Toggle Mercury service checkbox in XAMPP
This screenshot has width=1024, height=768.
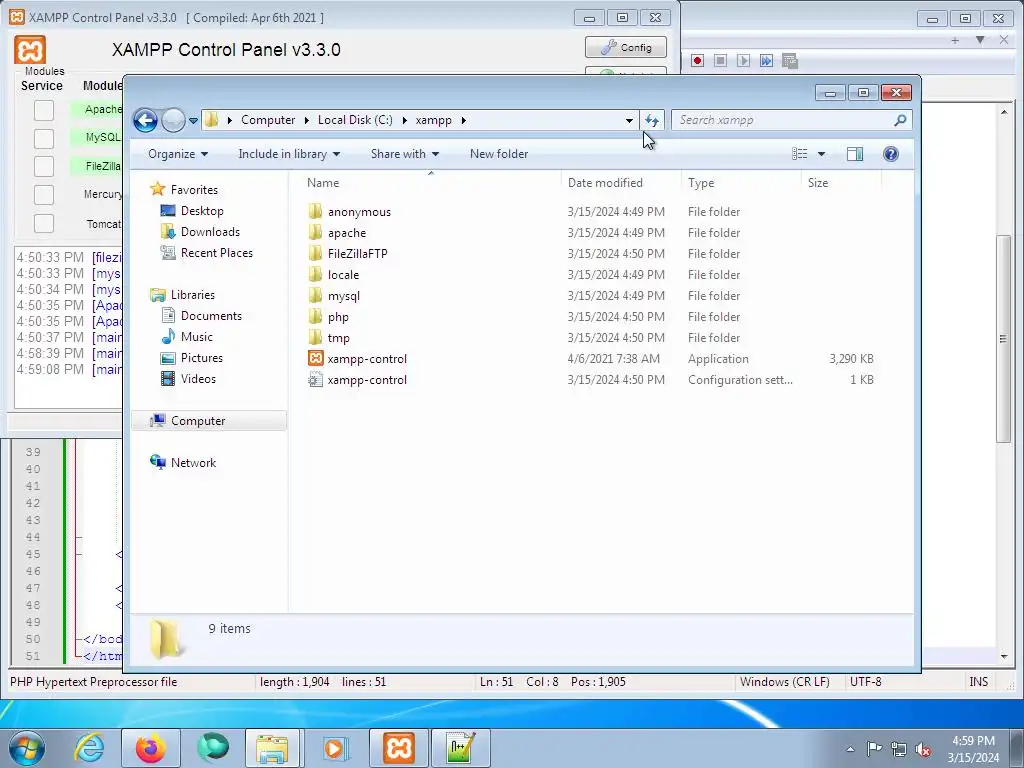coord(44,195)
